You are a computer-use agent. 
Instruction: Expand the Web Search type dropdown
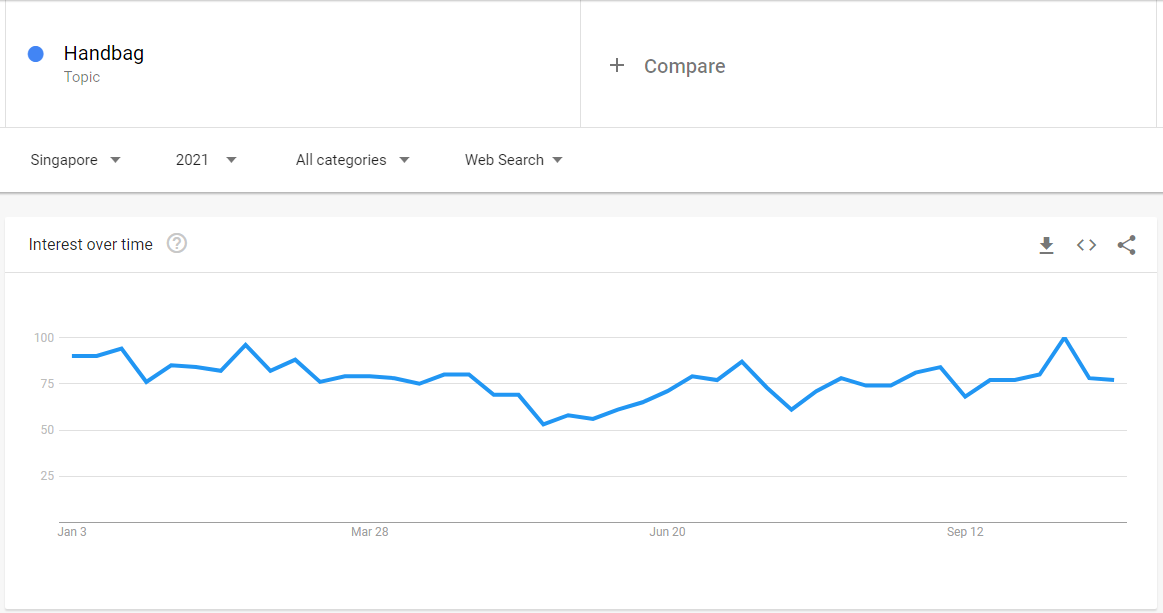point(513,160)
